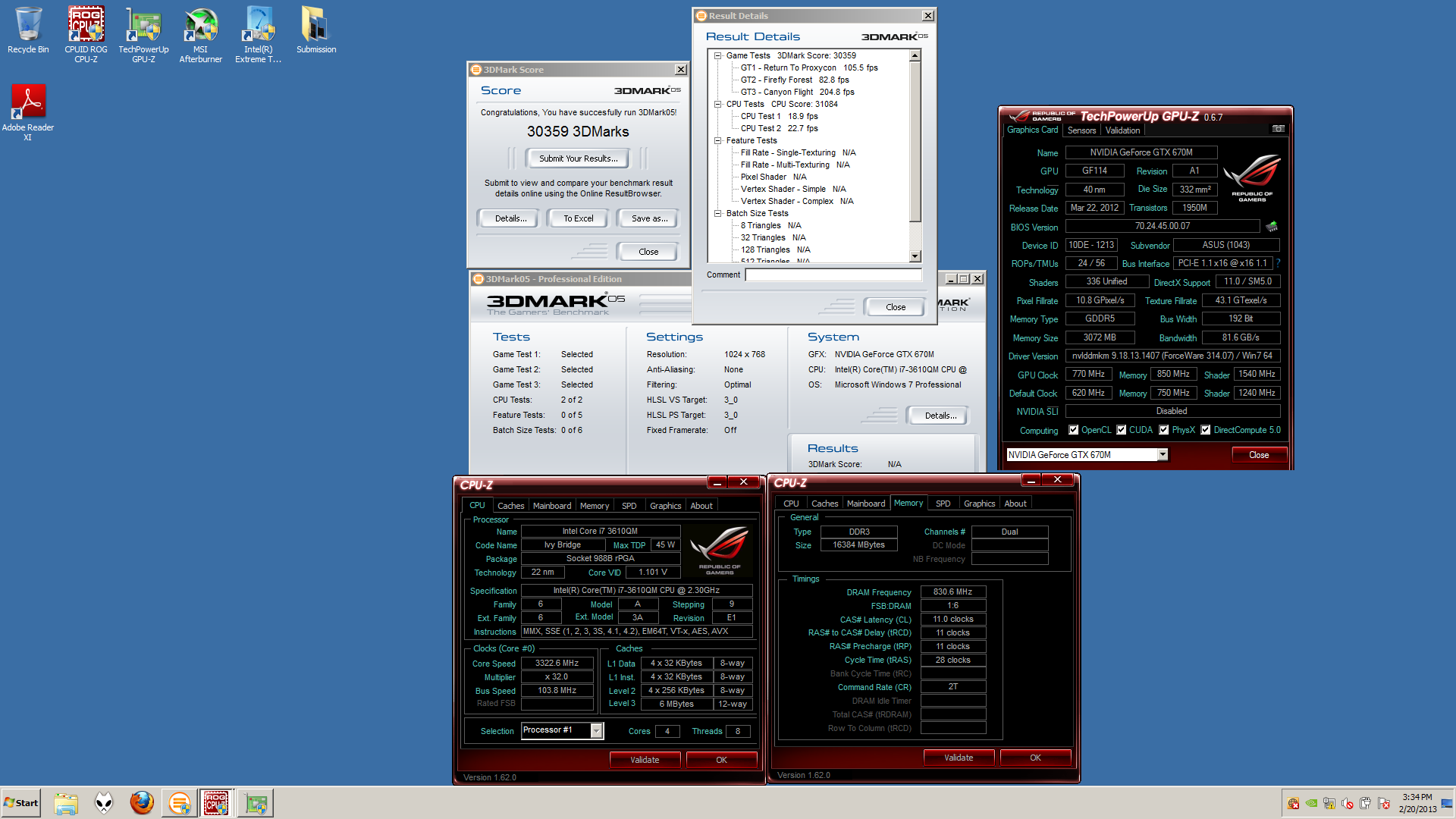
Task: Select the GT3 - Canyon Flight result row
Action: click(x=797, y=92)
